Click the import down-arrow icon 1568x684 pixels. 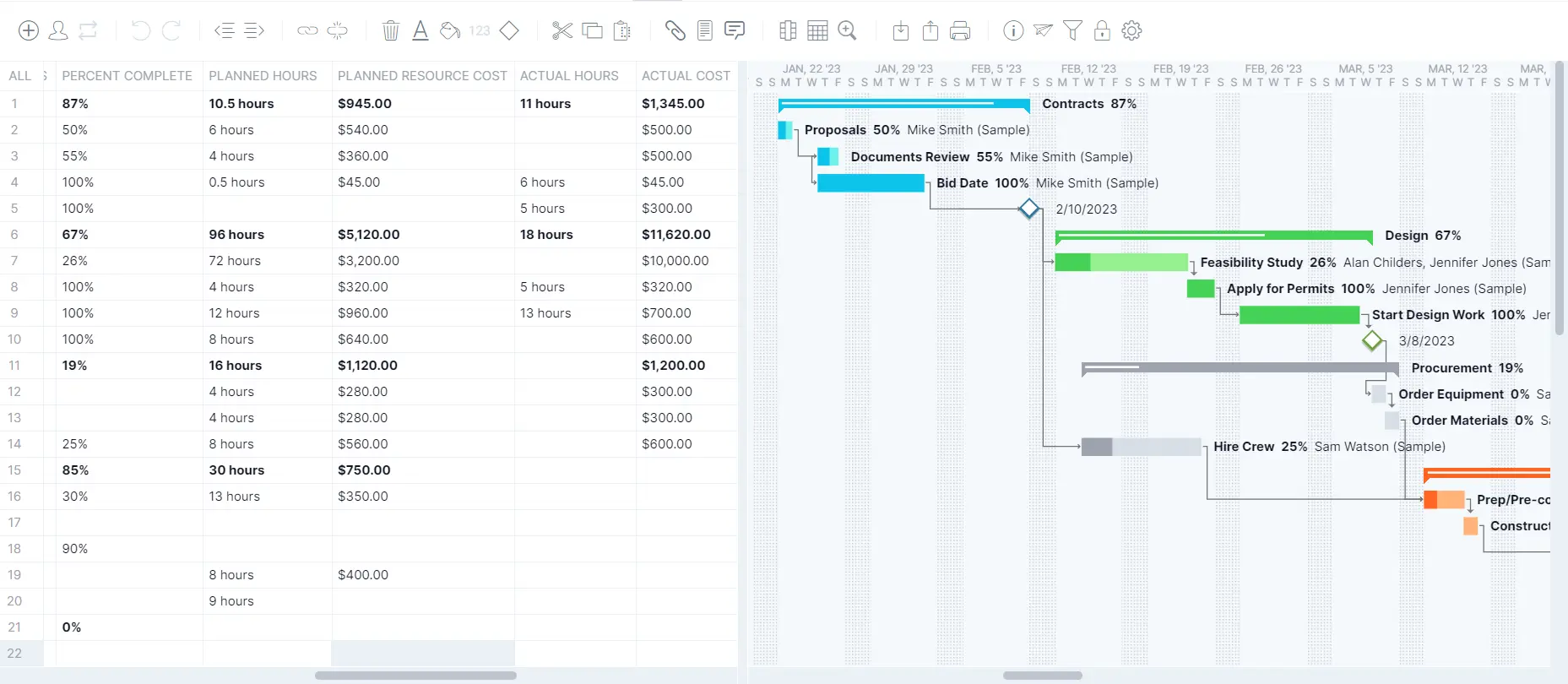(901, 31)
